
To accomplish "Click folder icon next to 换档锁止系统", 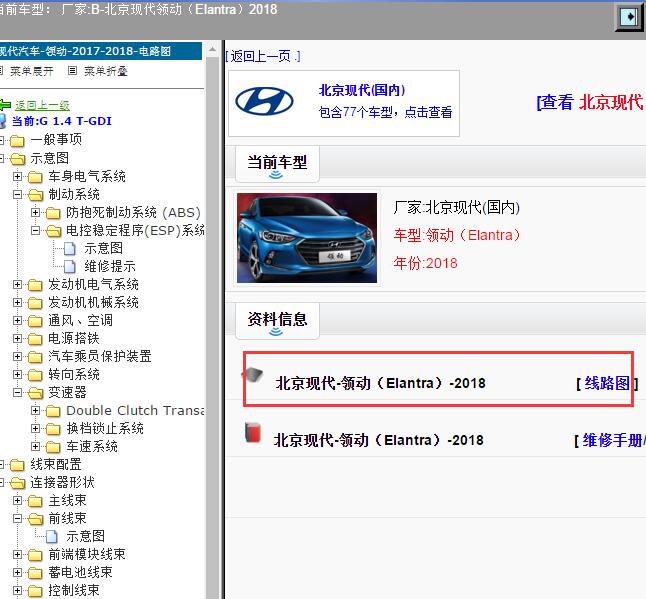I will click(x=54, y=429).
